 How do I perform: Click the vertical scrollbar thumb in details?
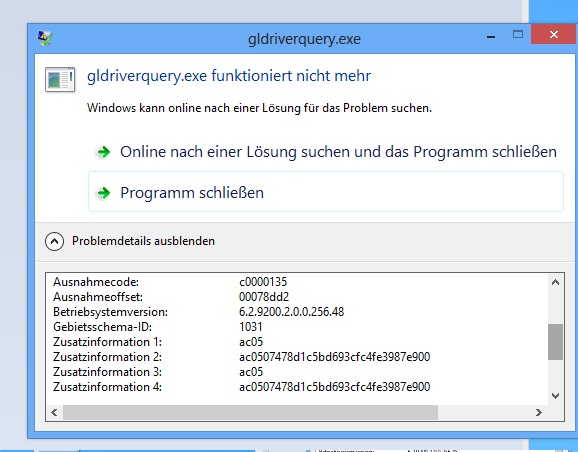[555, 342]
